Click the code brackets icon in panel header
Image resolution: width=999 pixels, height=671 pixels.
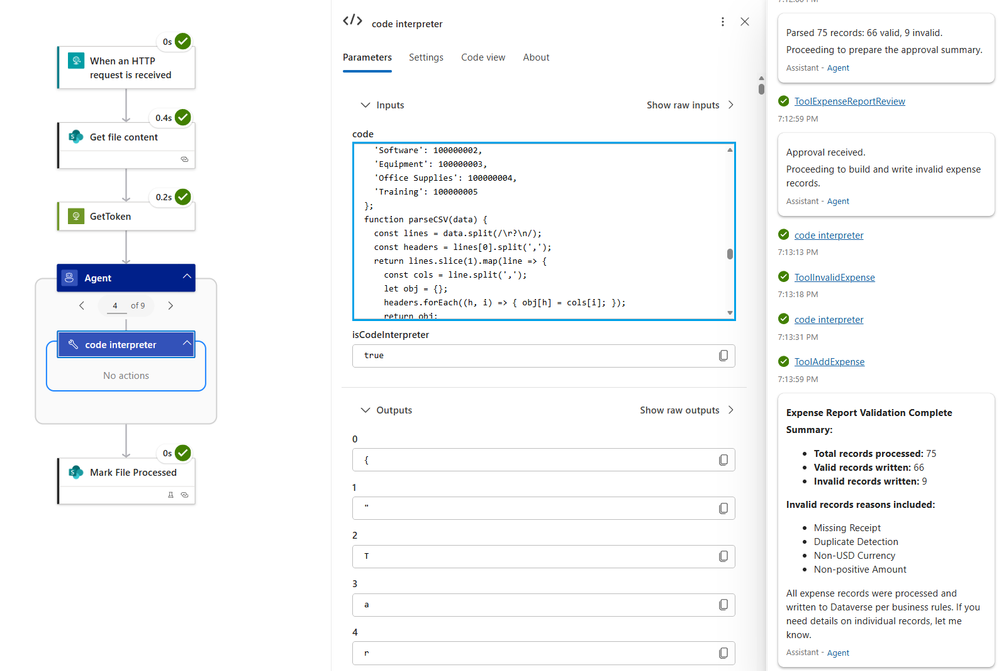coord(352,21)
